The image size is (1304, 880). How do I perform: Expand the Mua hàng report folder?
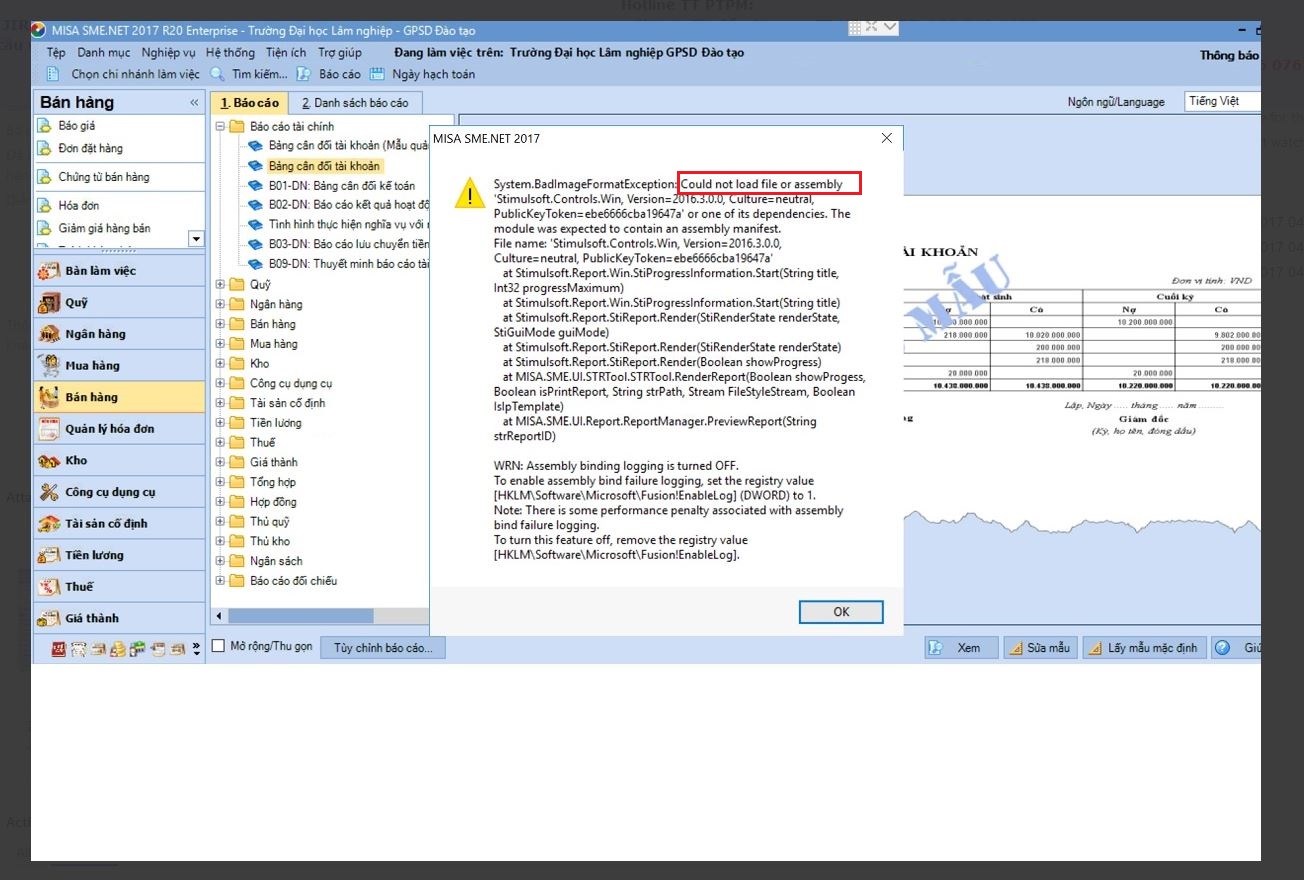221,344
